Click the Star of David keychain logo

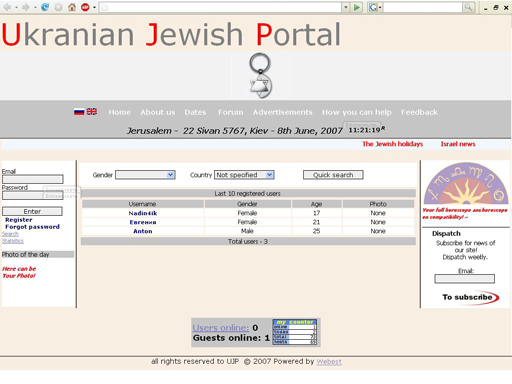coord(260,76)
